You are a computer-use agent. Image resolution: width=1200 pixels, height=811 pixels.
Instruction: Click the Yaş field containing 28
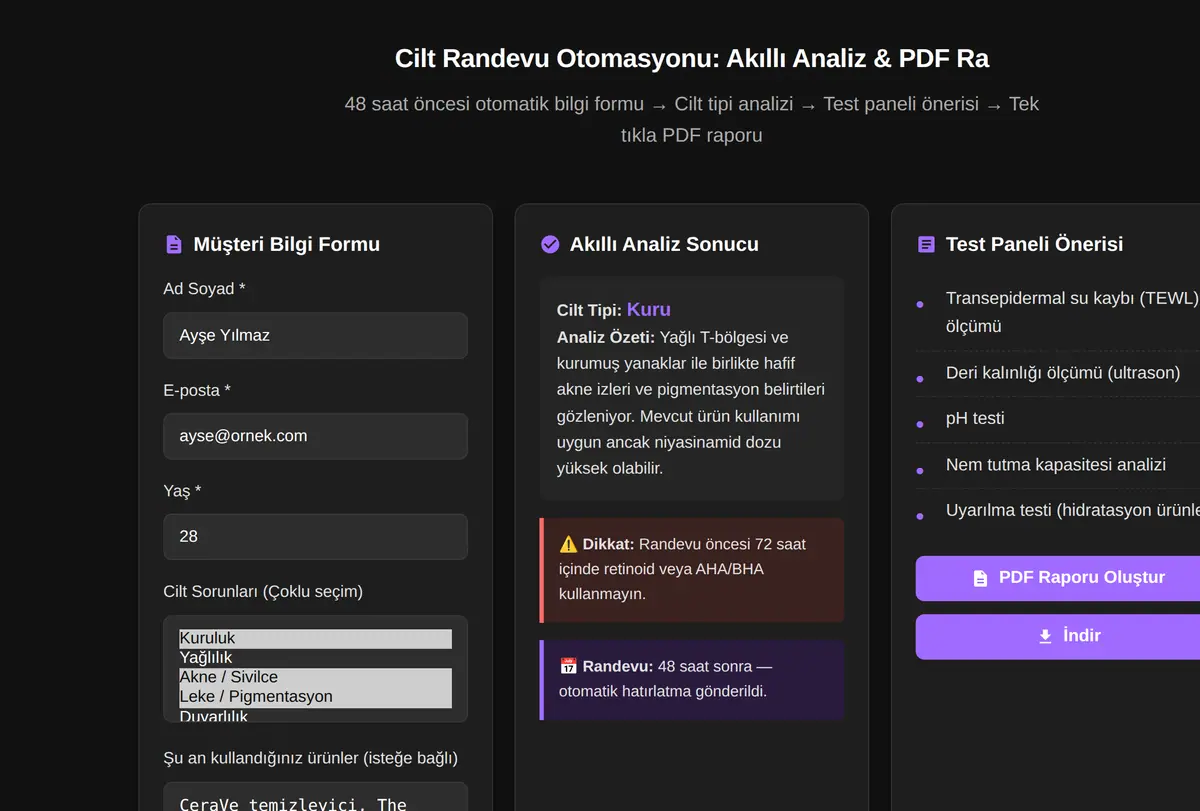tap(315, 536)
